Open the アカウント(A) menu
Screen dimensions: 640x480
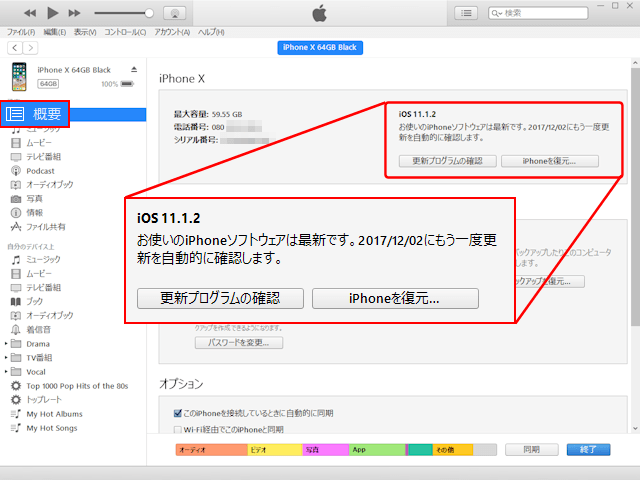pos(172,32)
